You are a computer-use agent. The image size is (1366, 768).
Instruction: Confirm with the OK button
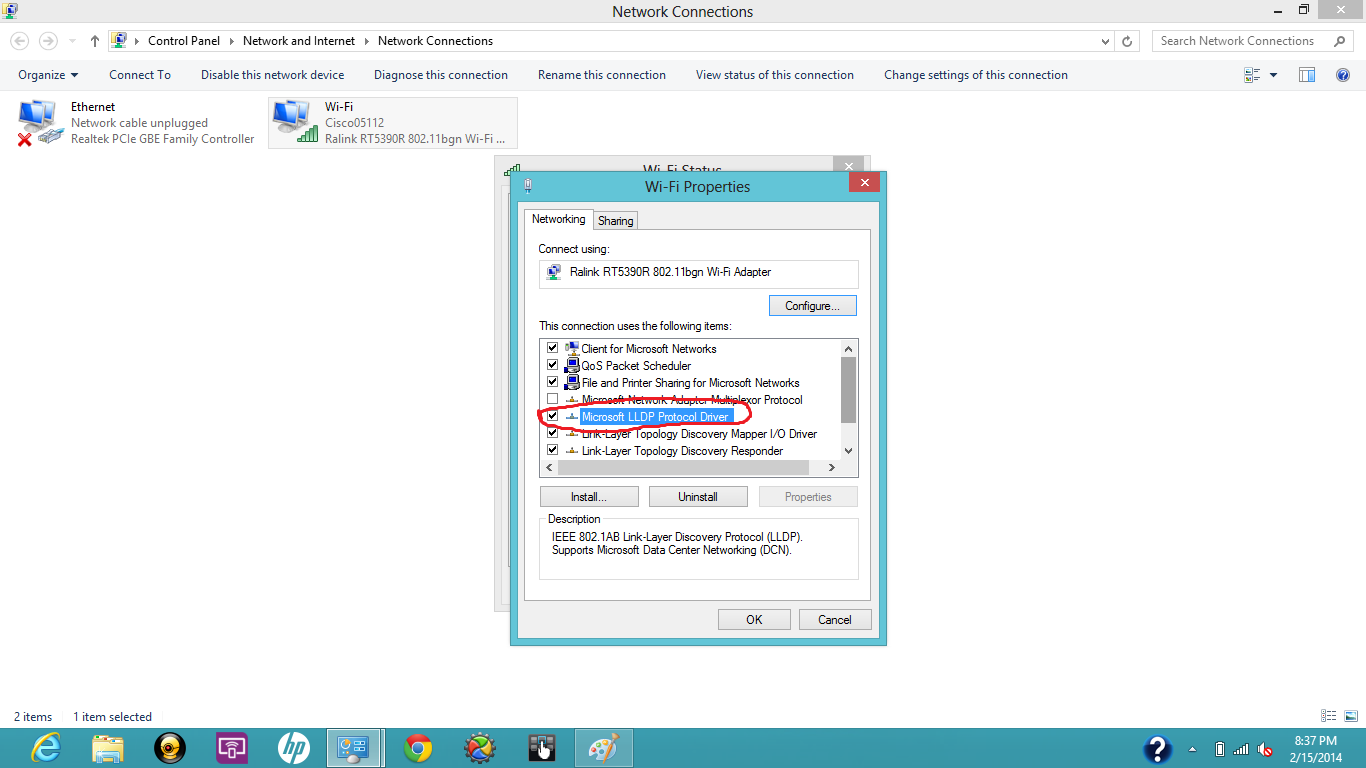pos(754,620)
